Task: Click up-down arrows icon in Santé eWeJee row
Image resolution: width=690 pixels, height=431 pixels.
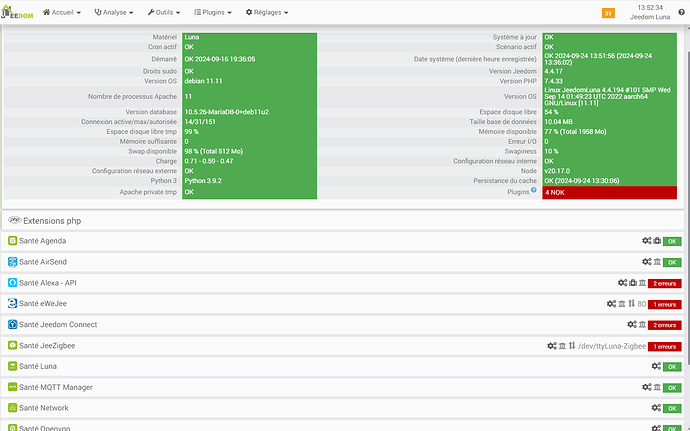Action: 631,304
